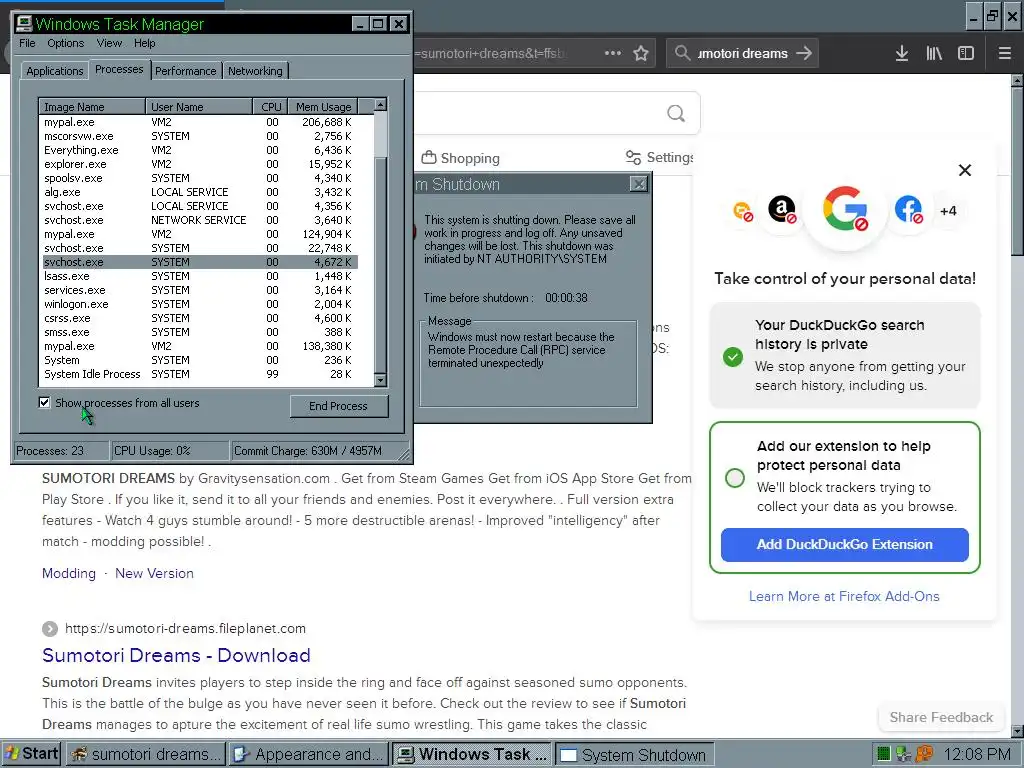
Task: Sort processes by User Name column
Action: click(199, 106)
